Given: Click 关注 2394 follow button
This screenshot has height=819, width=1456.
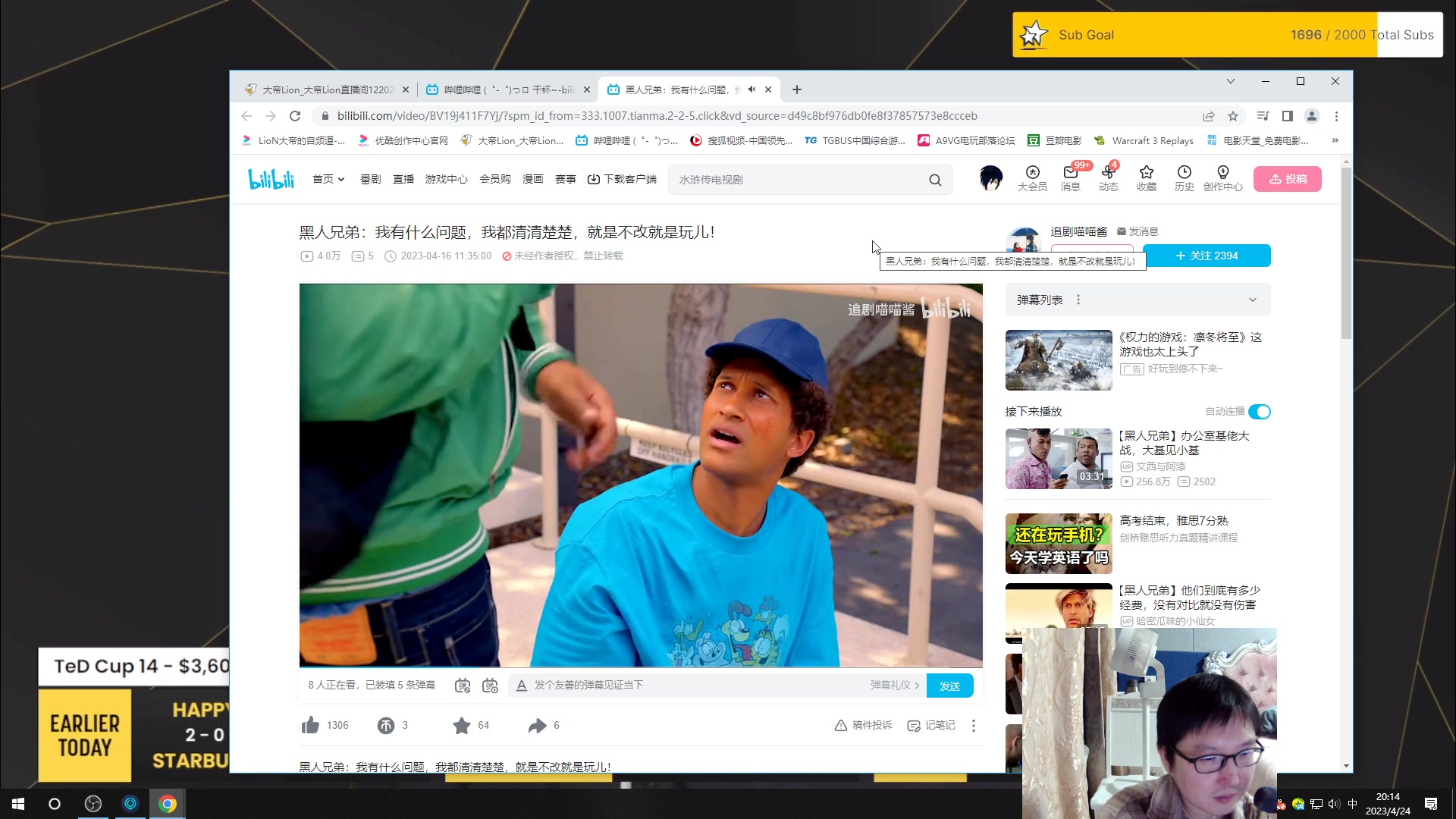Looking at the screenshot, I should coord(1207,256).
